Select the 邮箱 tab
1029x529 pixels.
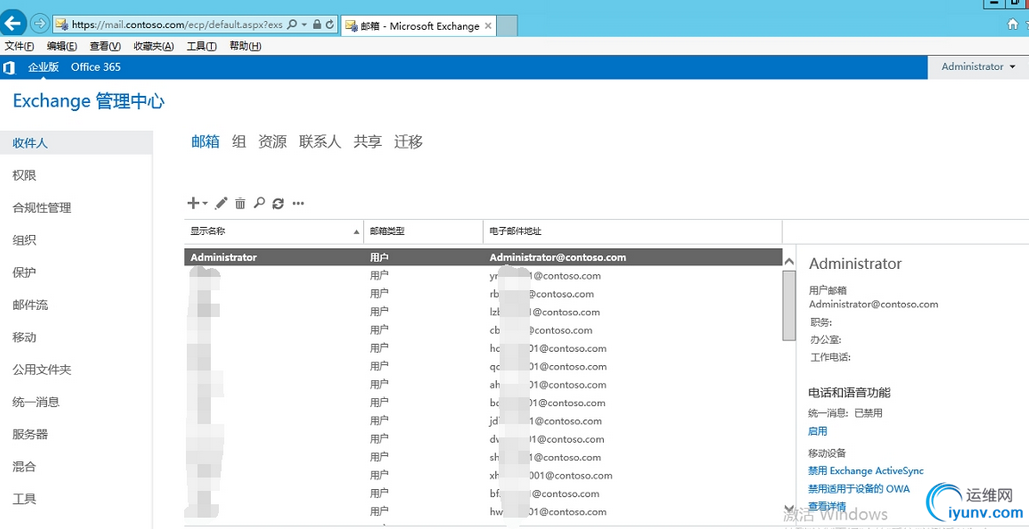point(205,141)
